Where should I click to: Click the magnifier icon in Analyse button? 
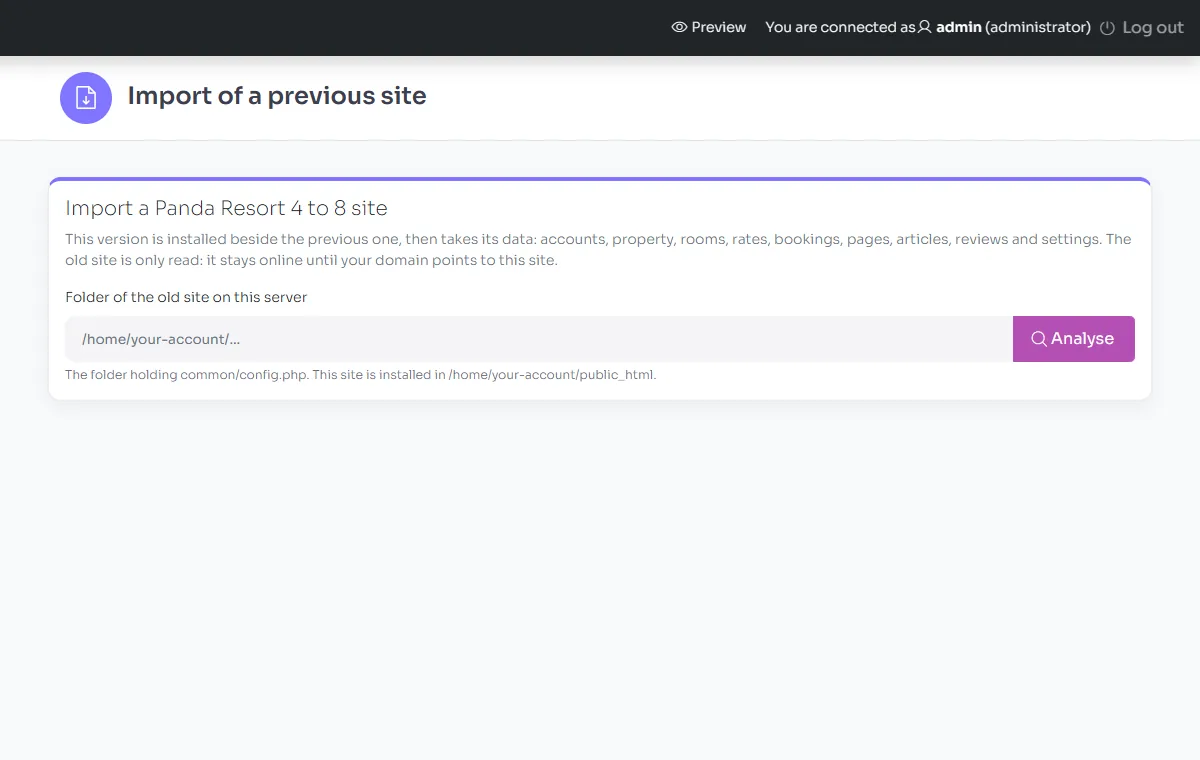[1039, 339]
